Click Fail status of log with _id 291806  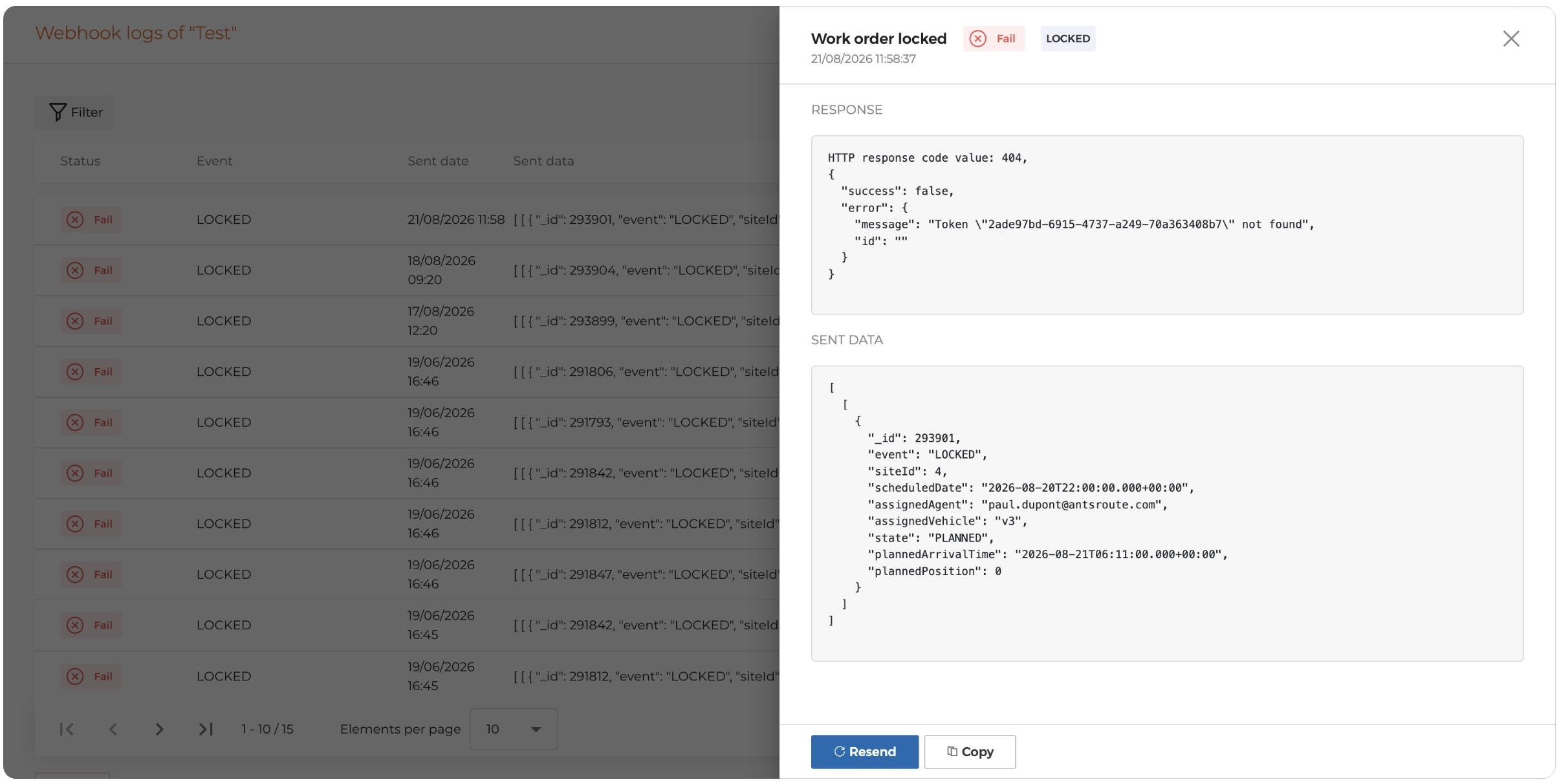91,372
